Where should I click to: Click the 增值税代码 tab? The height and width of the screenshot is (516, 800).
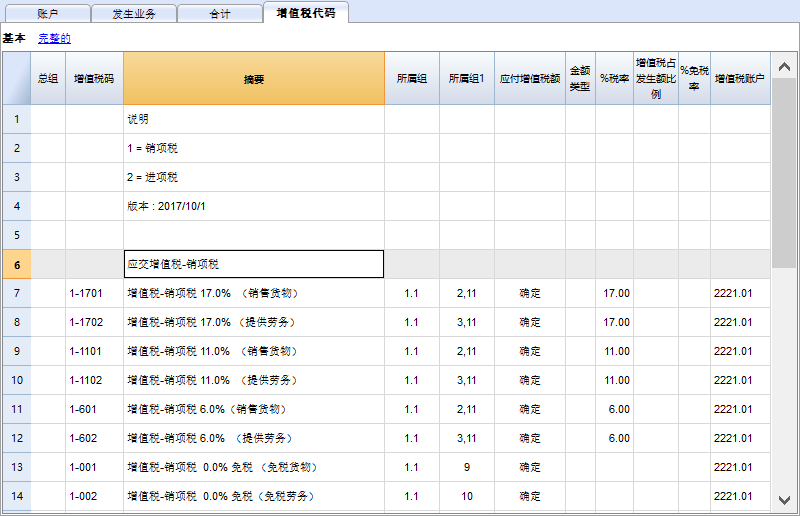click(x=306, y=13)
